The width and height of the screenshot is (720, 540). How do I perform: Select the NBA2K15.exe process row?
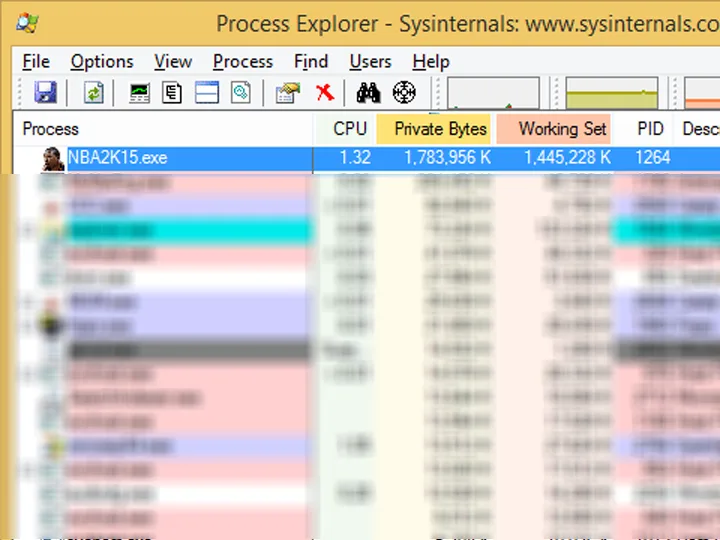[366, 158]
